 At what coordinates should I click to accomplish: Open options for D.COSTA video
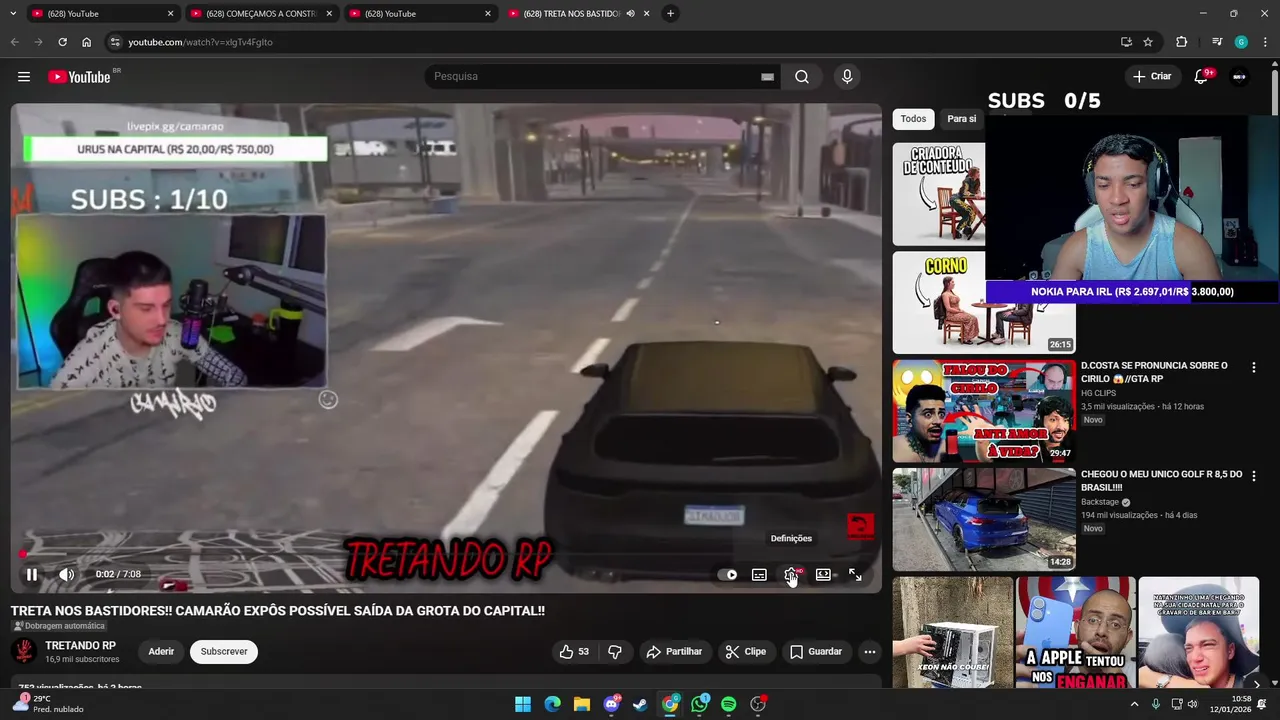tap(1254, 368)
